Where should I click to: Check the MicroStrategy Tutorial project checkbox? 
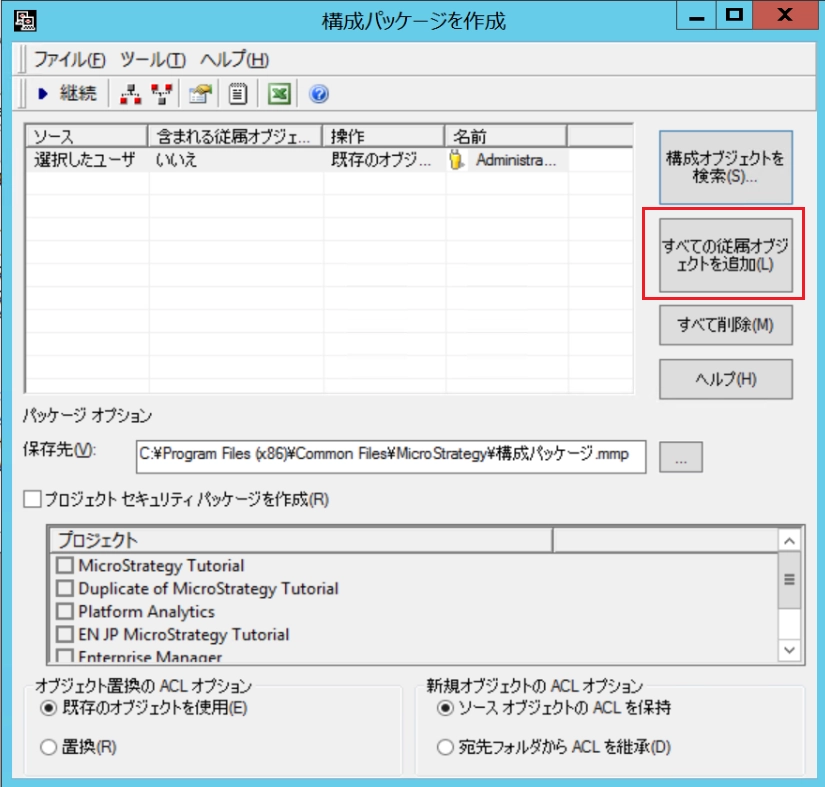pyautogui.click(x=65, y=566)
